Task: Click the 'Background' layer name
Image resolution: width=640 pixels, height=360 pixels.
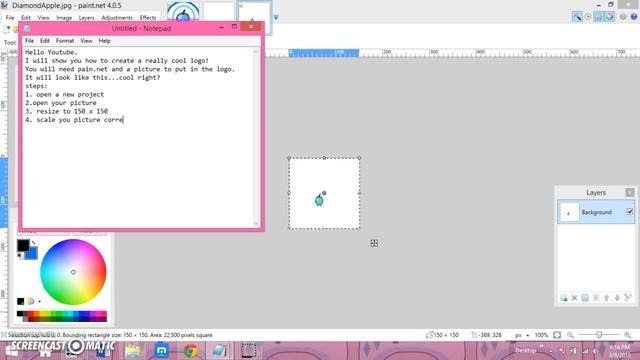Action: pyautogui.click(x=596, y=212)
